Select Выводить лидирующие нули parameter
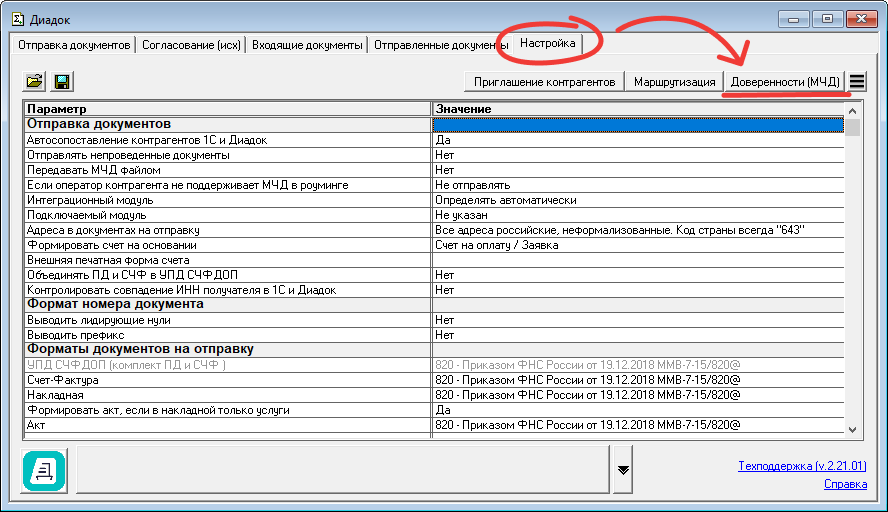 (x=228, y=320)
